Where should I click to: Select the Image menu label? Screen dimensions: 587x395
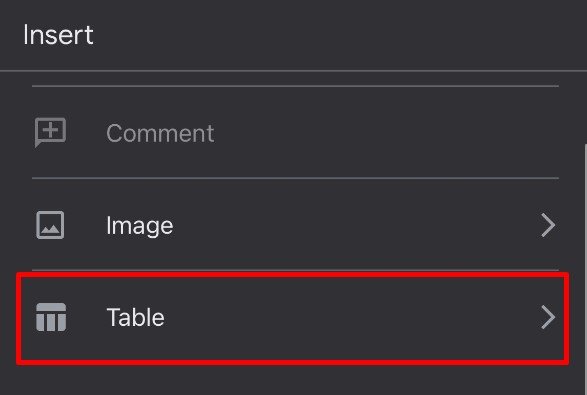pos(140,226)
